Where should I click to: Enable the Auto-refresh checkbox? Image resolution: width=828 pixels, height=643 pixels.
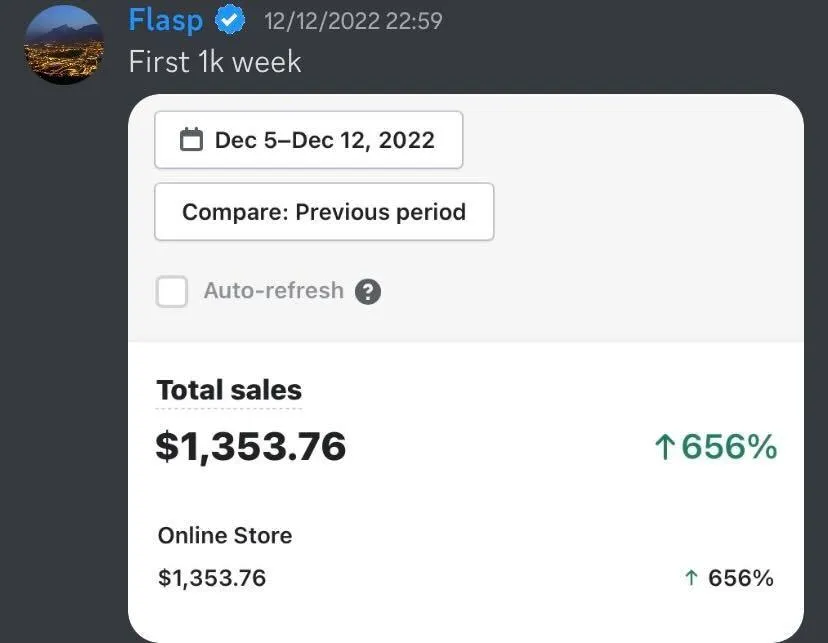[172, 292]
